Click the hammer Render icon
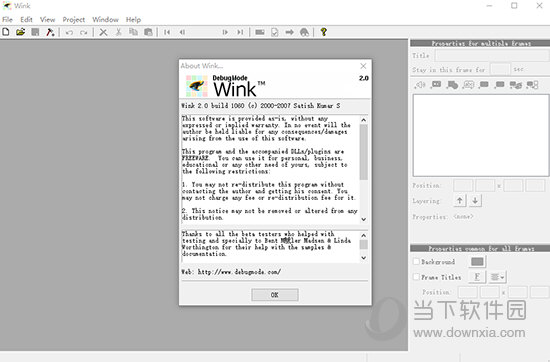 tap(50, 32)
